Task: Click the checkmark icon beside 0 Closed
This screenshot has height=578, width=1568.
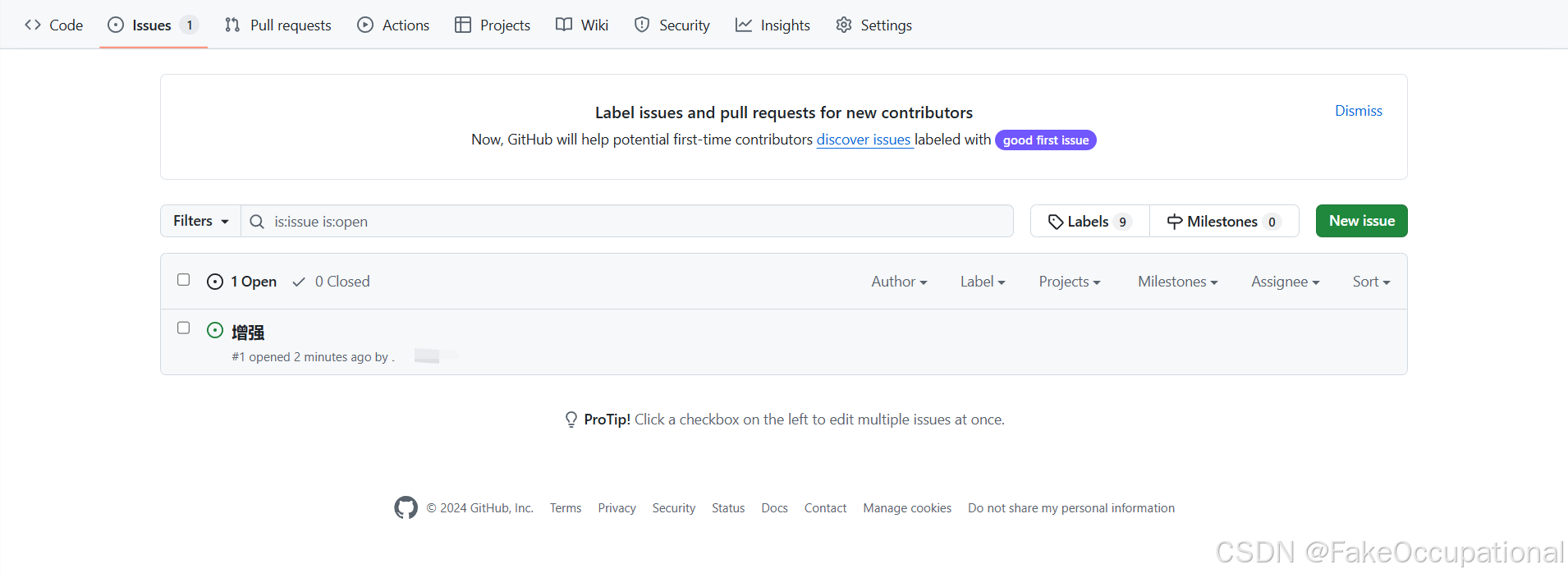Action: click(299, 282)
